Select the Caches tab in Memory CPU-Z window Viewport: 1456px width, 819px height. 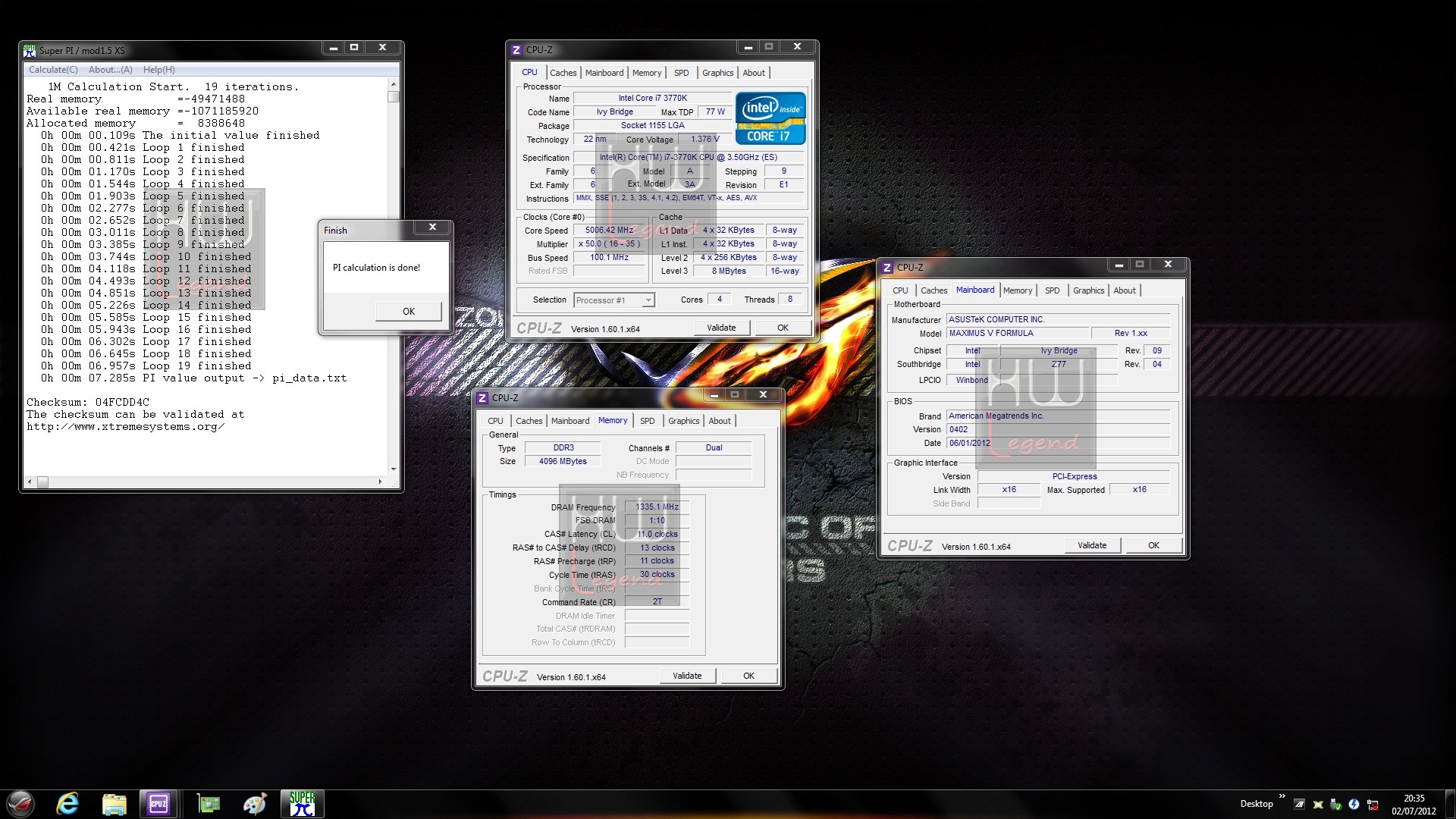pyautogui.click(x=529, y=421)
